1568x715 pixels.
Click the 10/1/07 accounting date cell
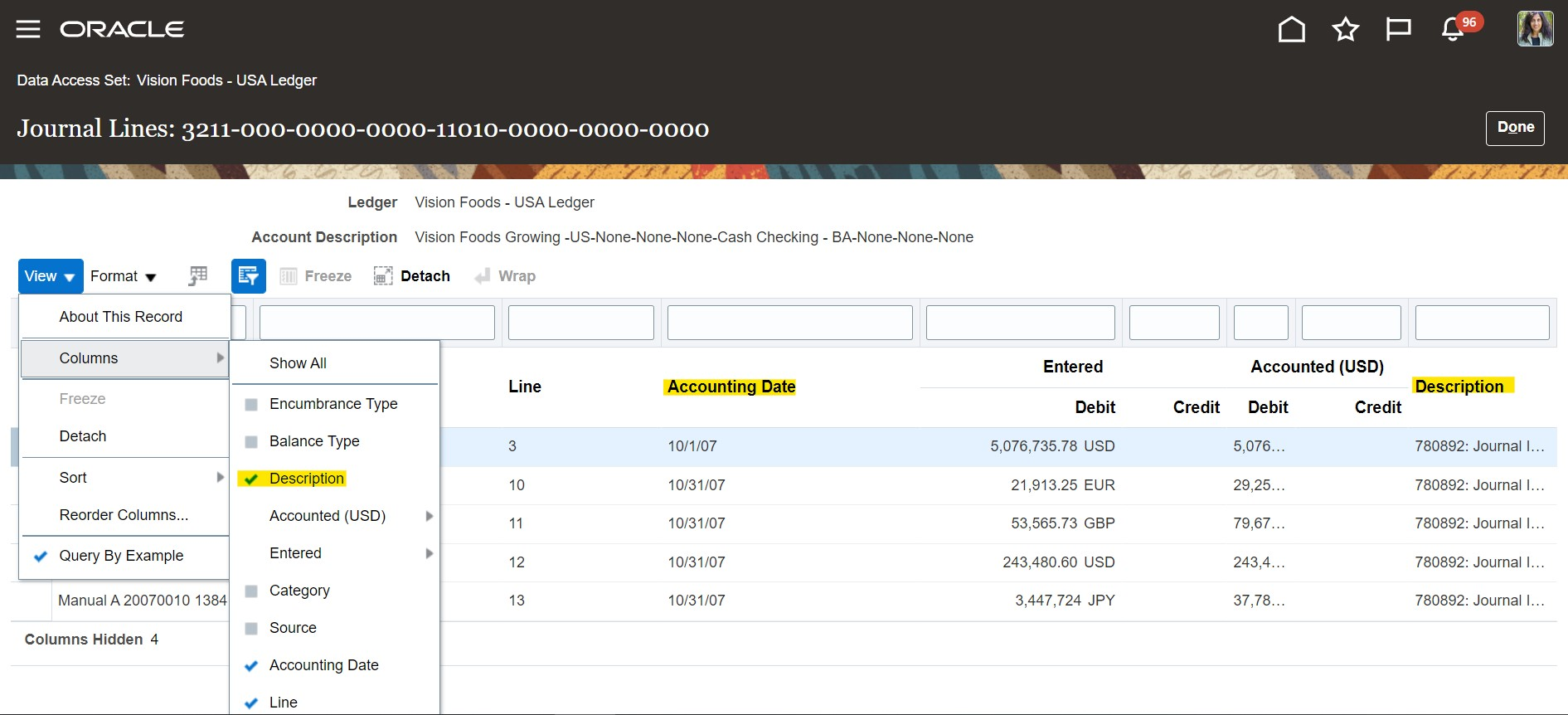pyautogui.click(x=692, y=446)
